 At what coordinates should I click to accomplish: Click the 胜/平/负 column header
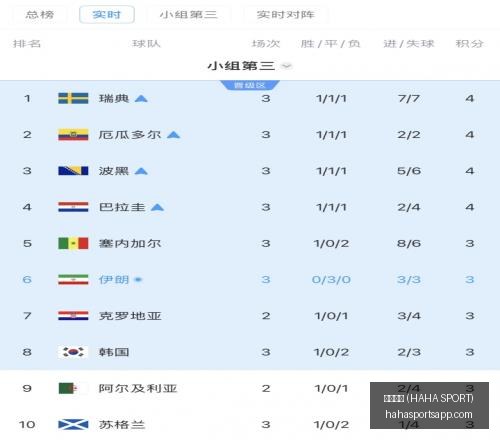[x=330, y=44]
